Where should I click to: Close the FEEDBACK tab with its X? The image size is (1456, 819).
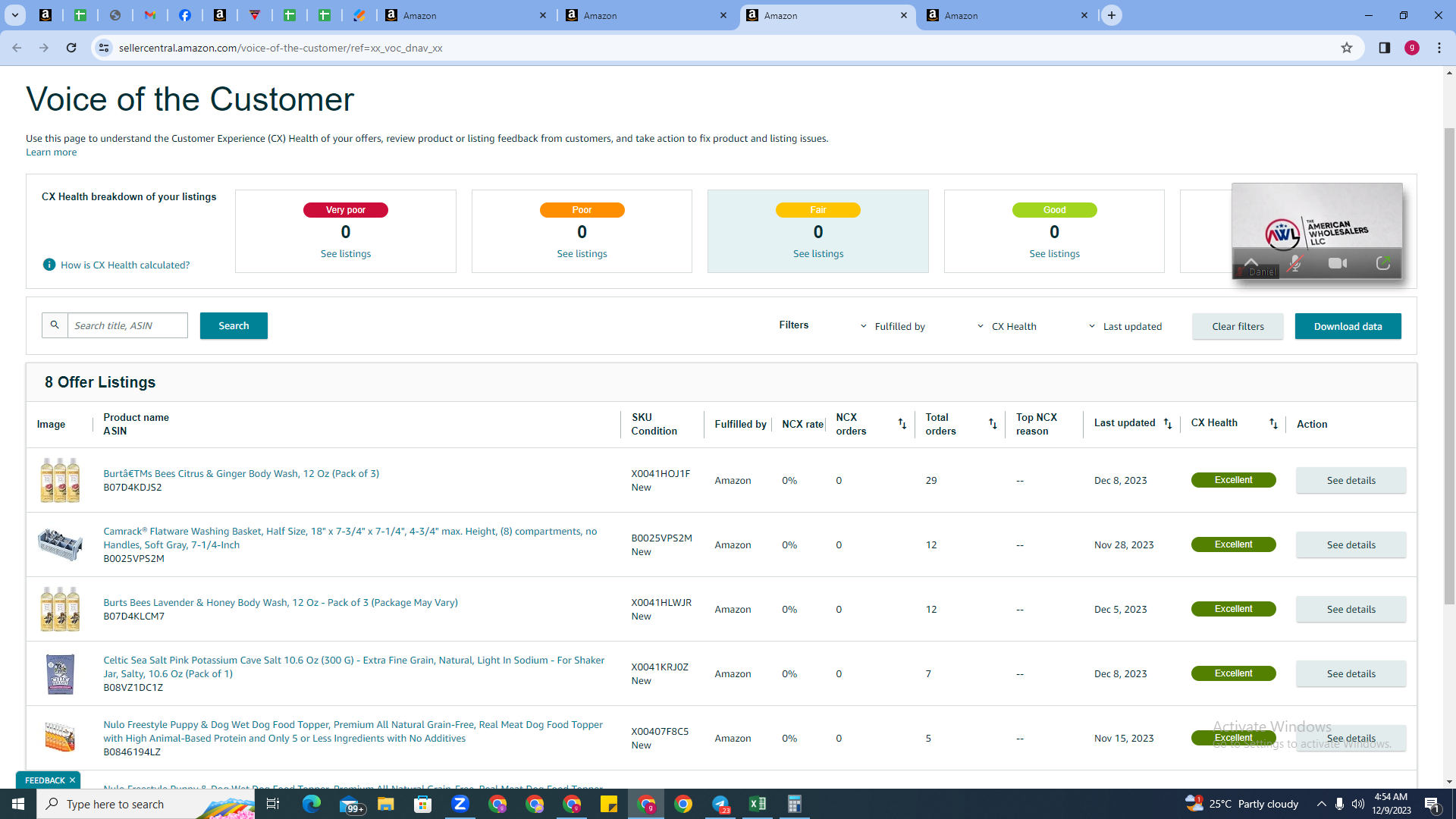[x=73, y=780]
